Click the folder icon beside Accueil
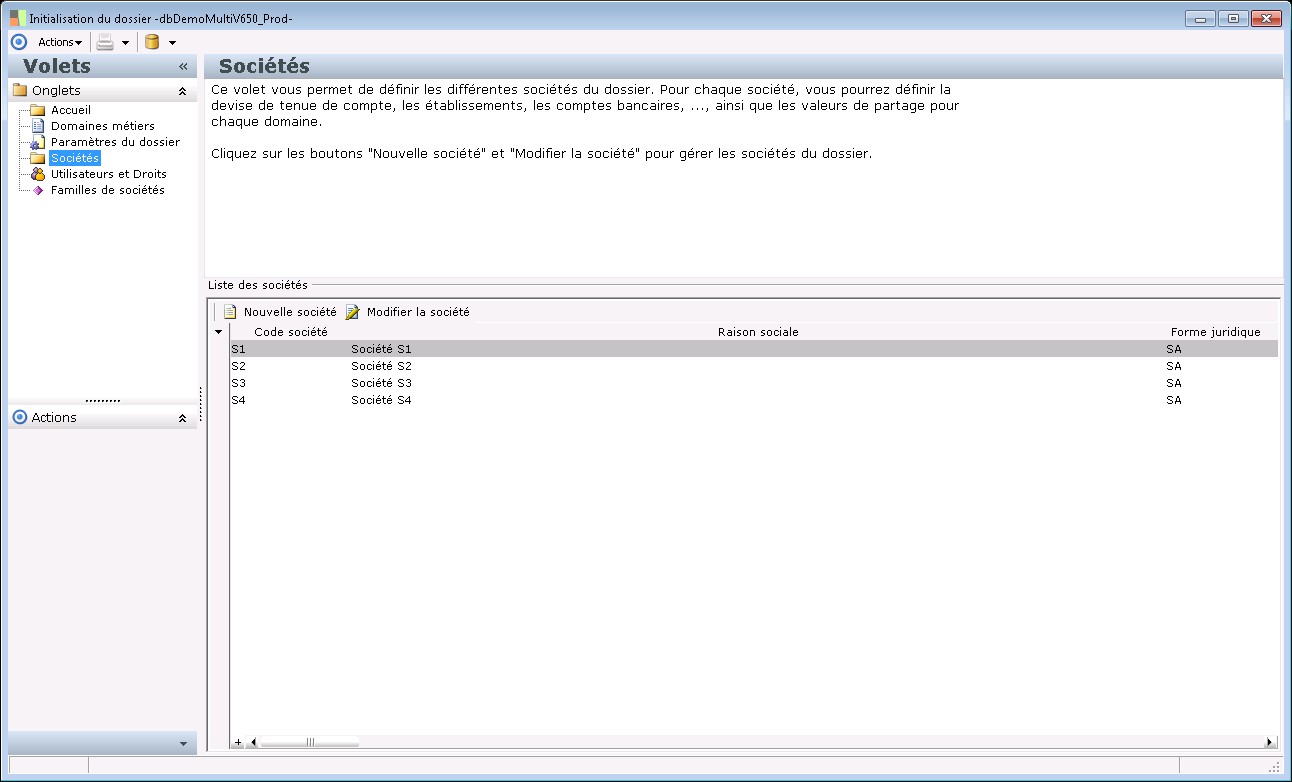 pyautogui.click(x=38, y=110)
